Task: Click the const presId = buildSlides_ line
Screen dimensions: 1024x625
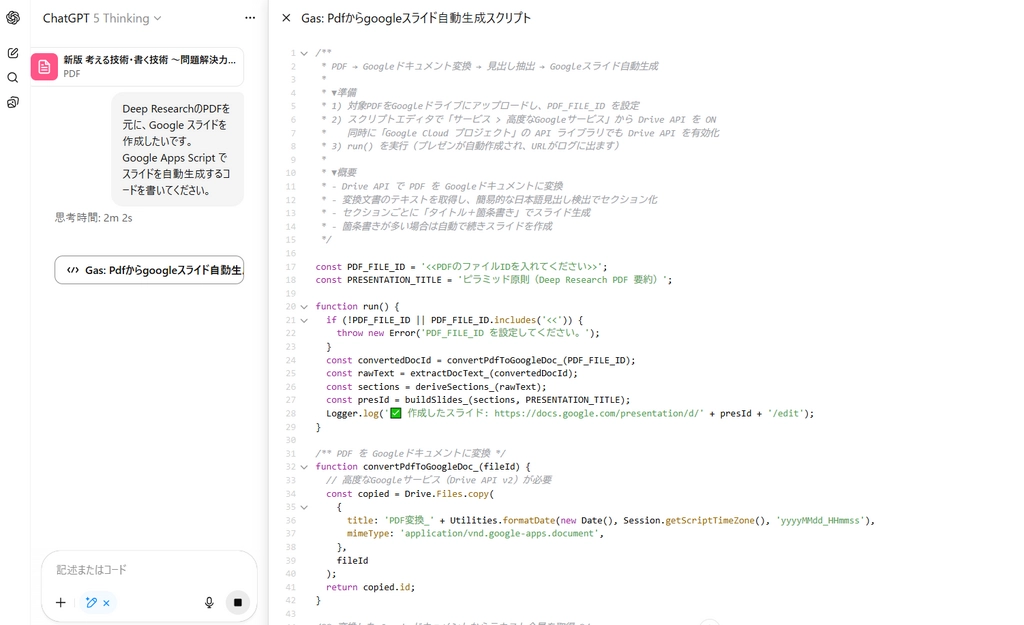Action: (478, 400)
